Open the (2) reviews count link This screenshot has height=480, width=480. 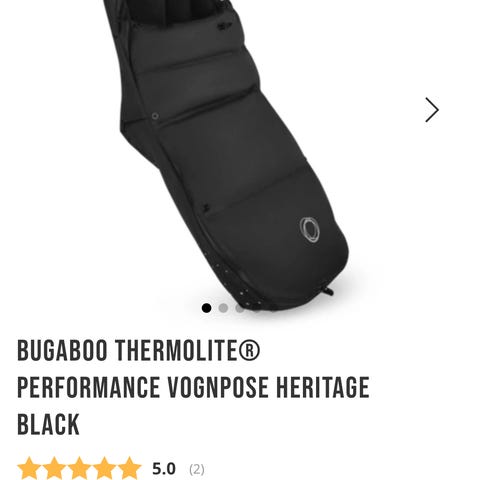pos(197,469)
